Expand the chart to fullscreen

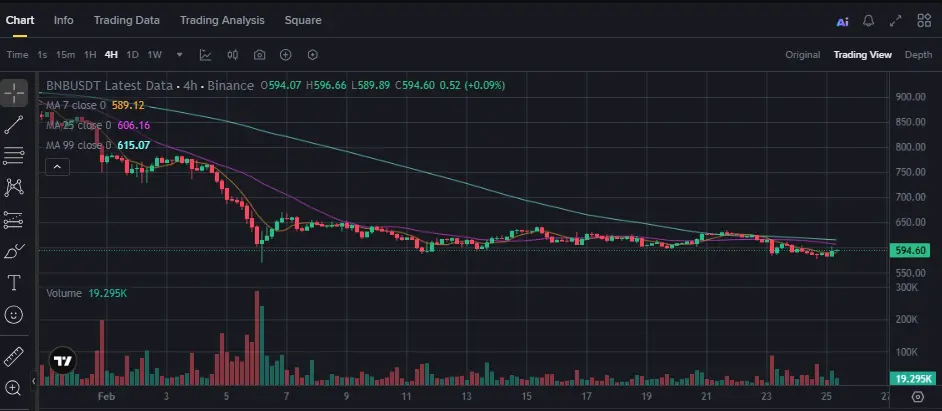click(895, 21)
